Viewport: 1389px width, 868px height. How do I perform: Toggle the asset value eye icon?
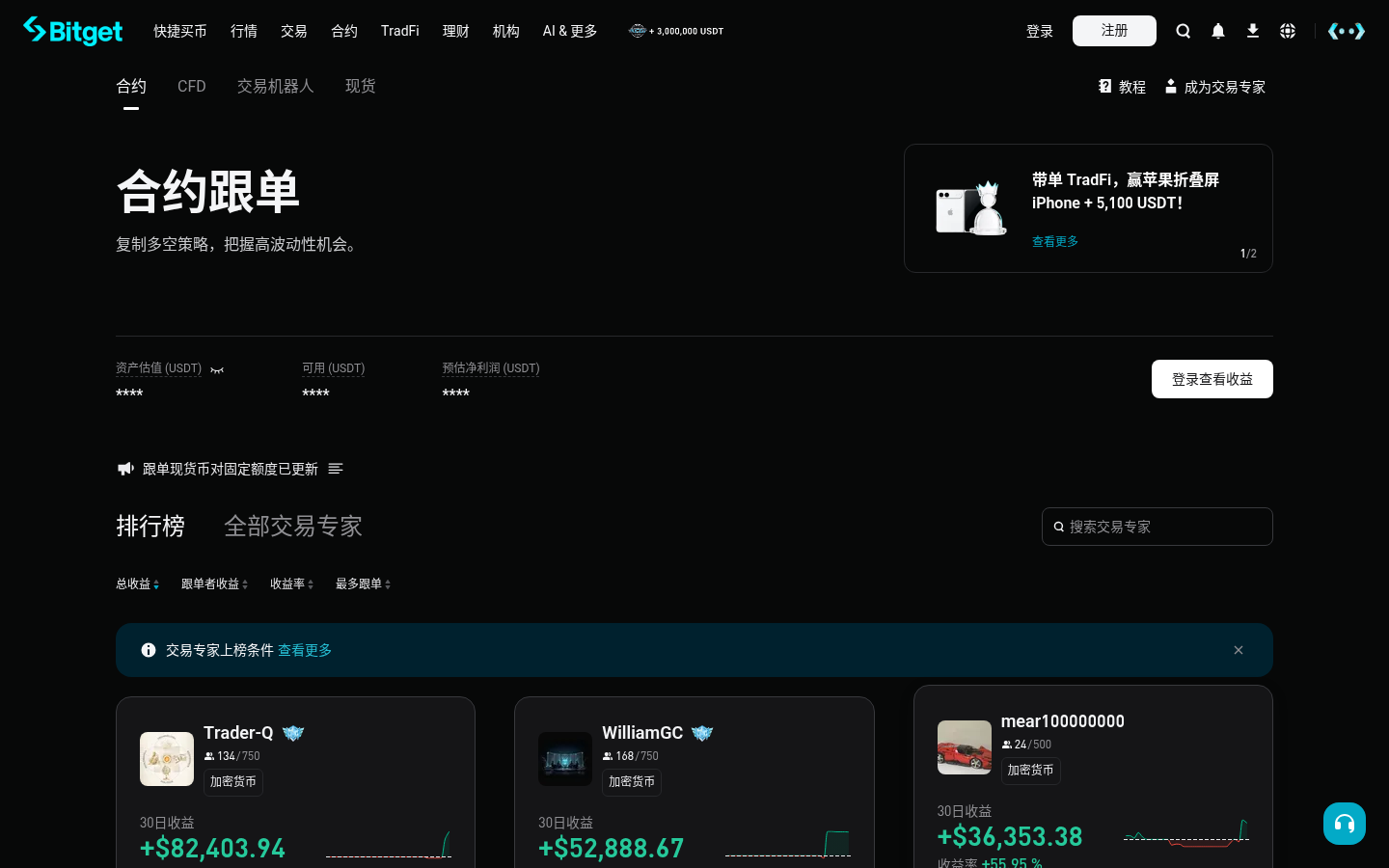217,369
